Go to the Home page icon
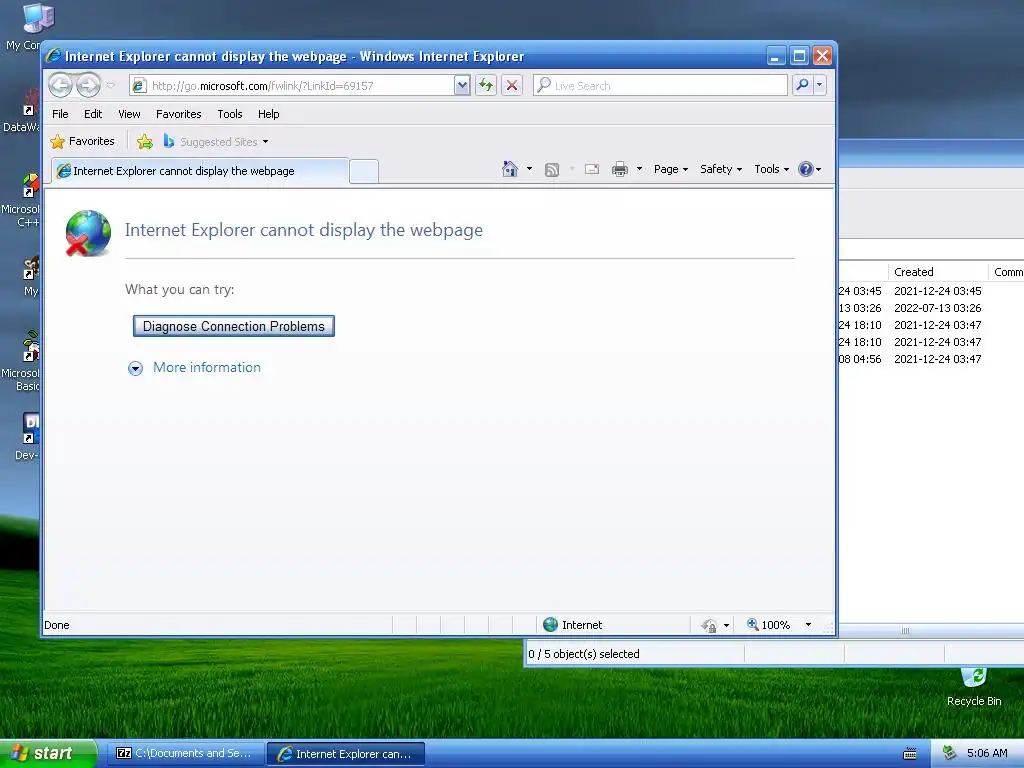1024x768 pixels. 509,169
